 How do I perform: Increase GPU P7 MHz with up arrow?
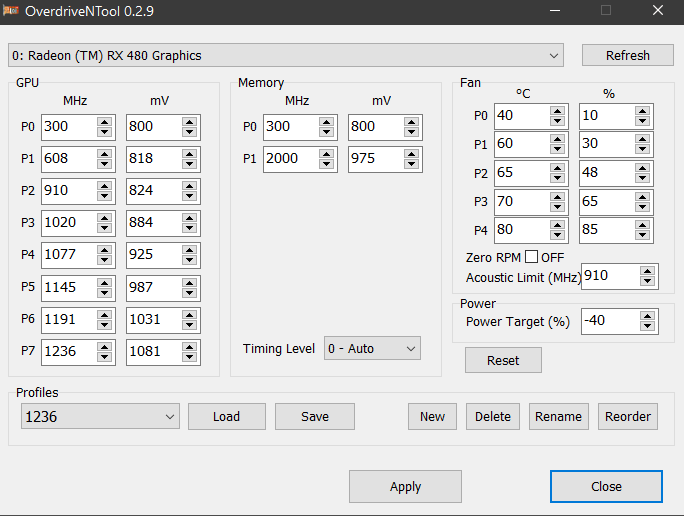pyautogui.click(x=104, y=347)
